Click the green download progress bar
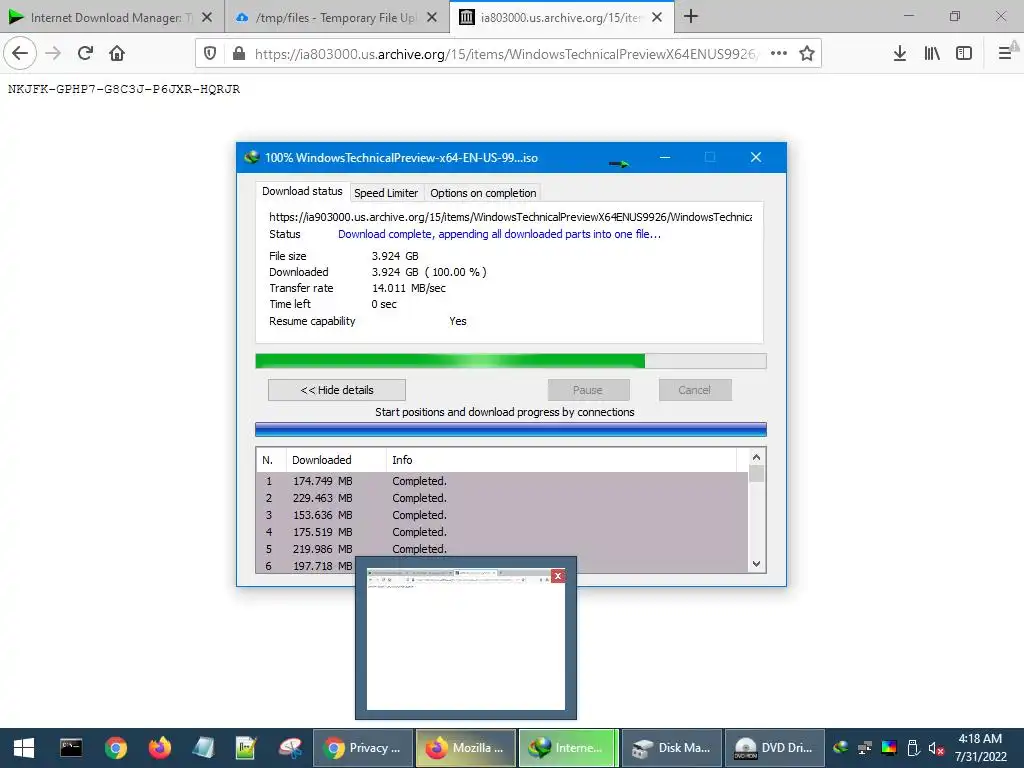 pos(511,361)
